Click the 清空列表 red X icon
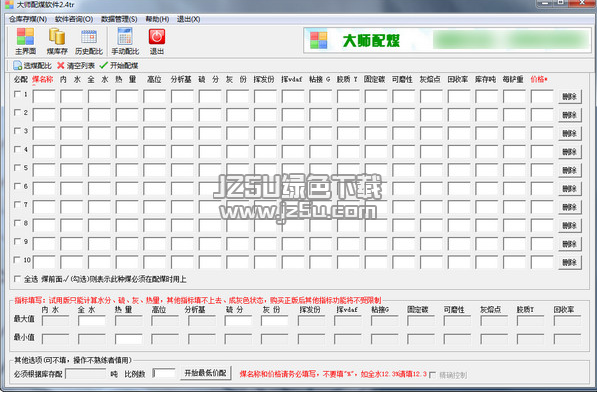The width and height of the screenshot is (597, 394). tap(61, 65)
